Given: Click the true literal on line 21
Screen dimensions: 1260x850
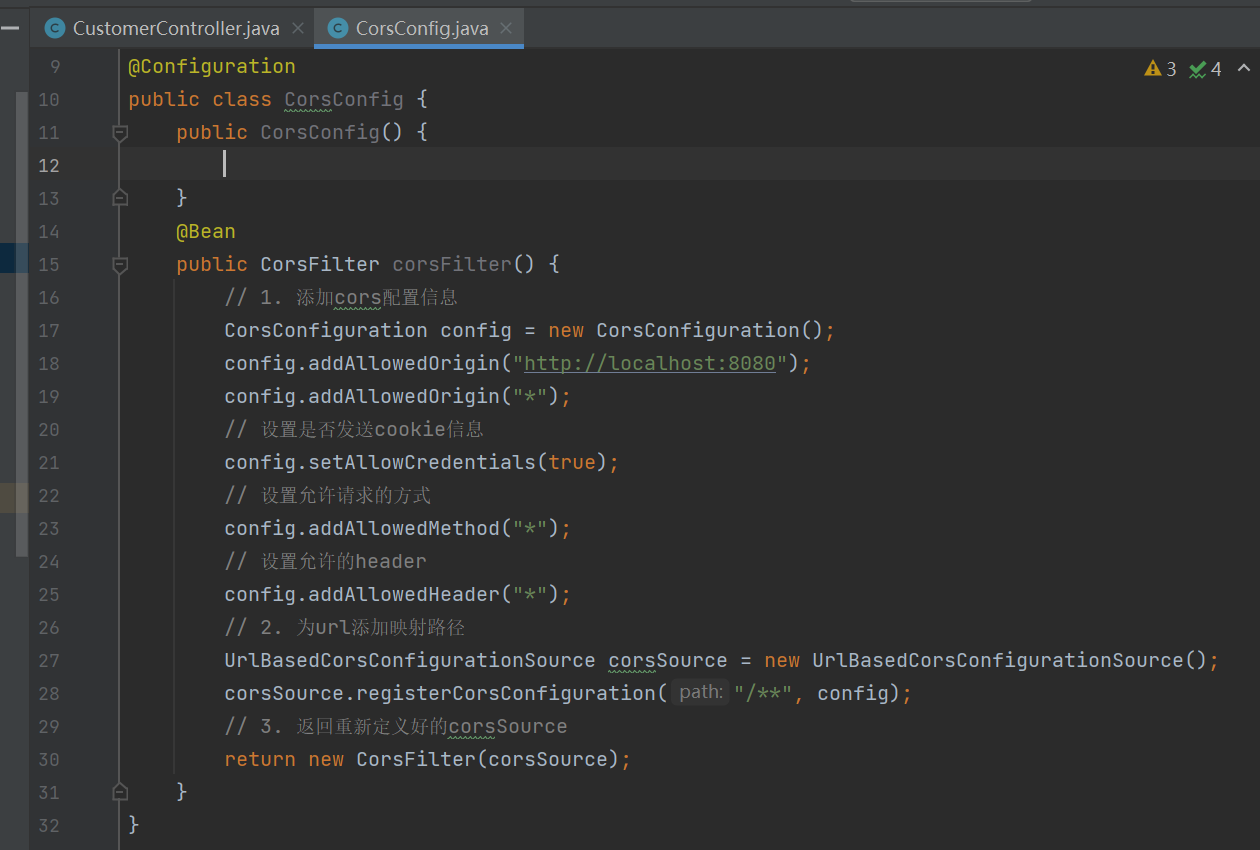Looking at the screenshot, I should click(572, 463).
